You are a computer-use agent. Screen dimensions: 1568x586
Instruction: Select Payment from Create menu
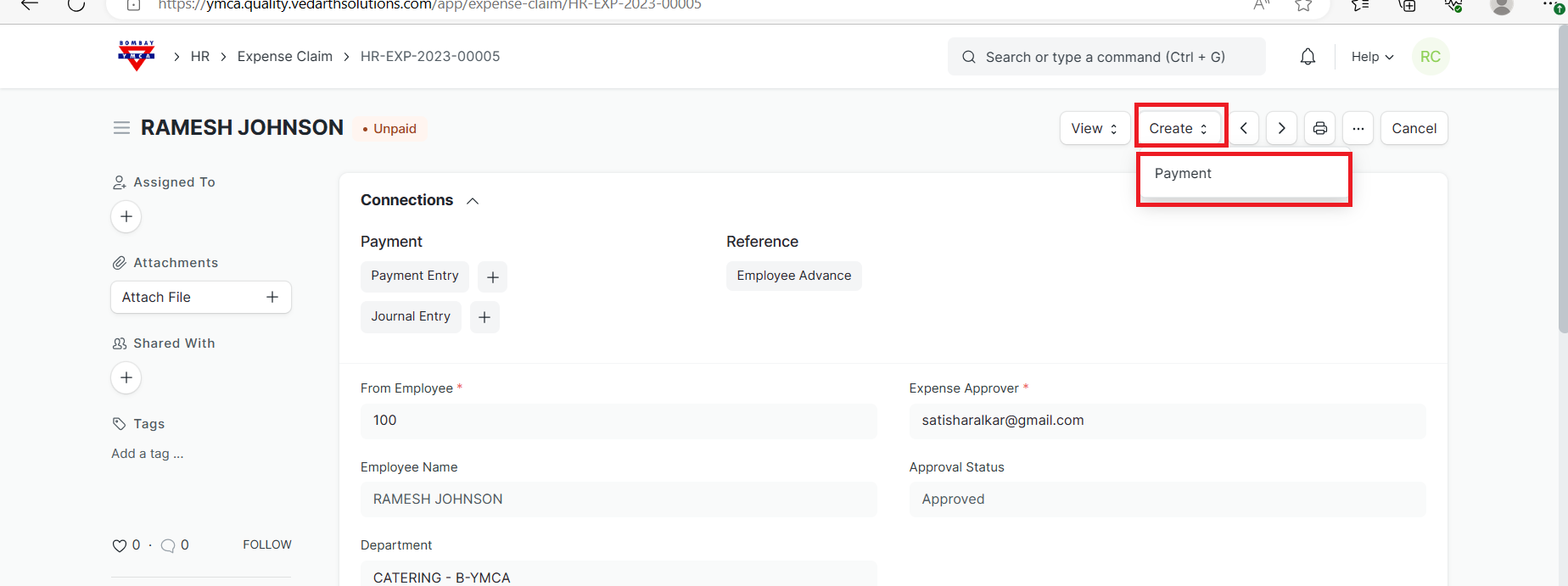(1183, 173)
